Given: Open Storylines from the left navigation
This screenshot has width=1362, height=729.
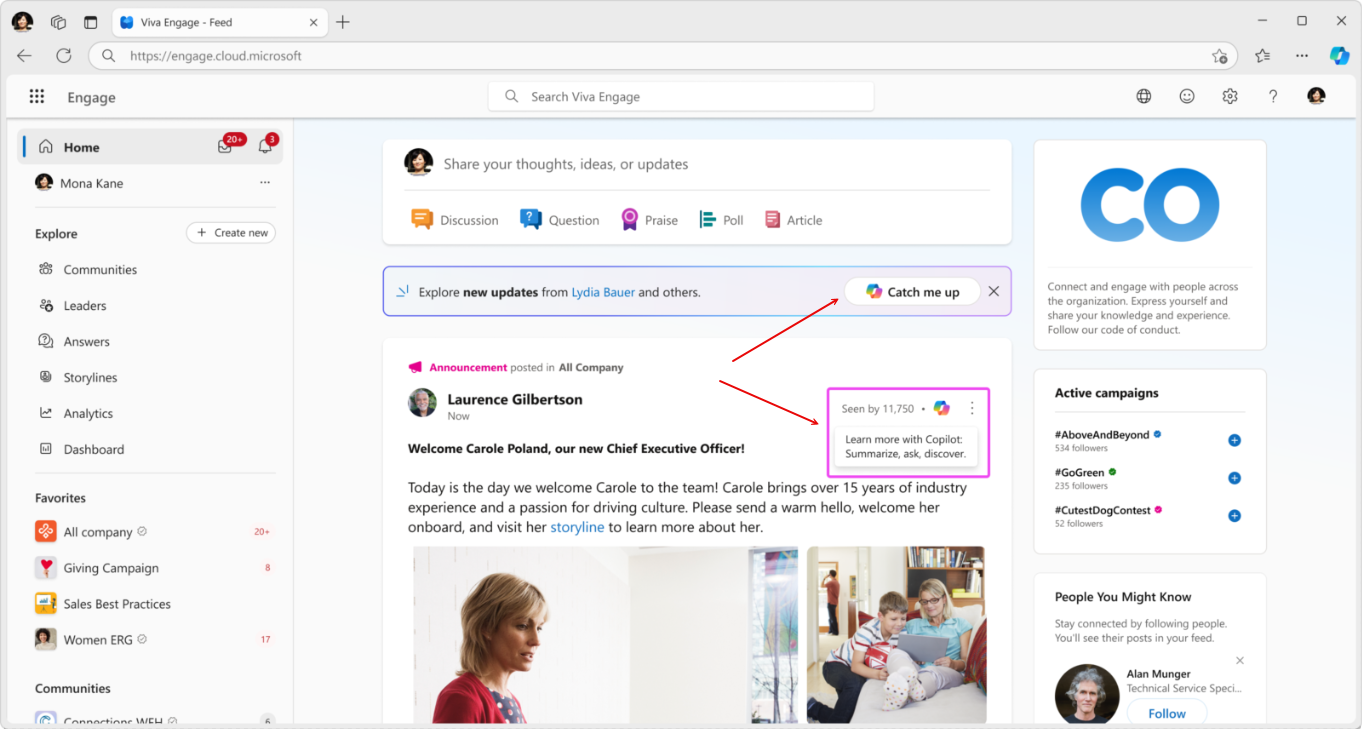Looking at the screenshot, I should tap(90, 378).
